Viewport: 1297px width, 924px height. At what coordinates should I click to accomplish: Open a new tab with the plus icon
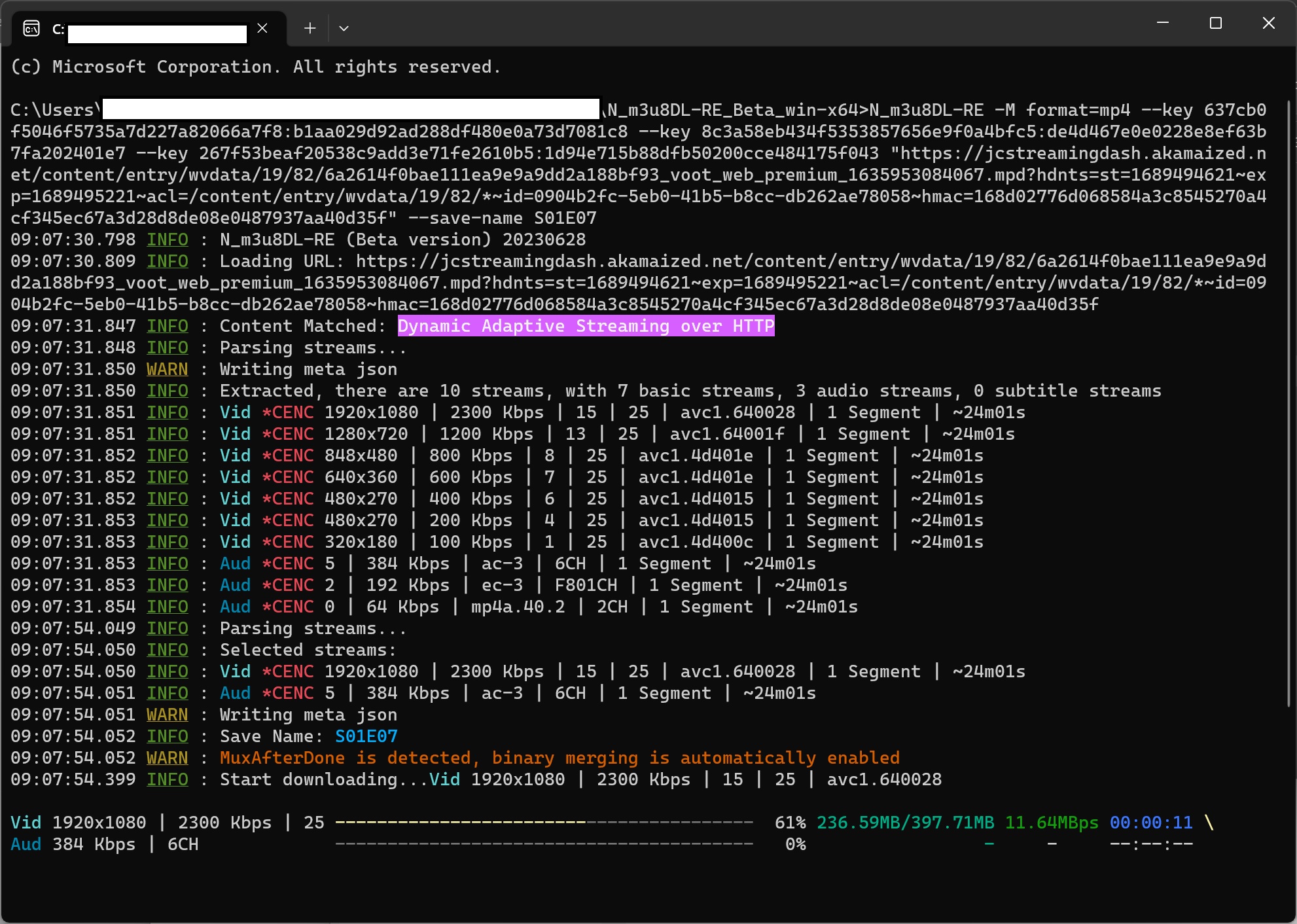coord(310,28)
